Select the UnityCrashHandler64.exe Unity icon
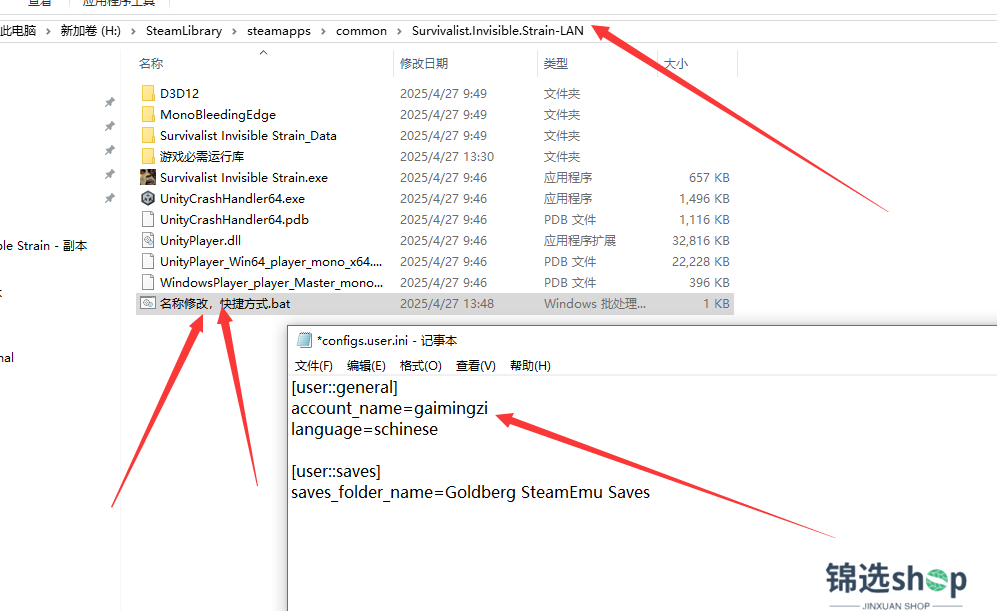The height and width of the screenshot is (611, 997). click(148, 198)
